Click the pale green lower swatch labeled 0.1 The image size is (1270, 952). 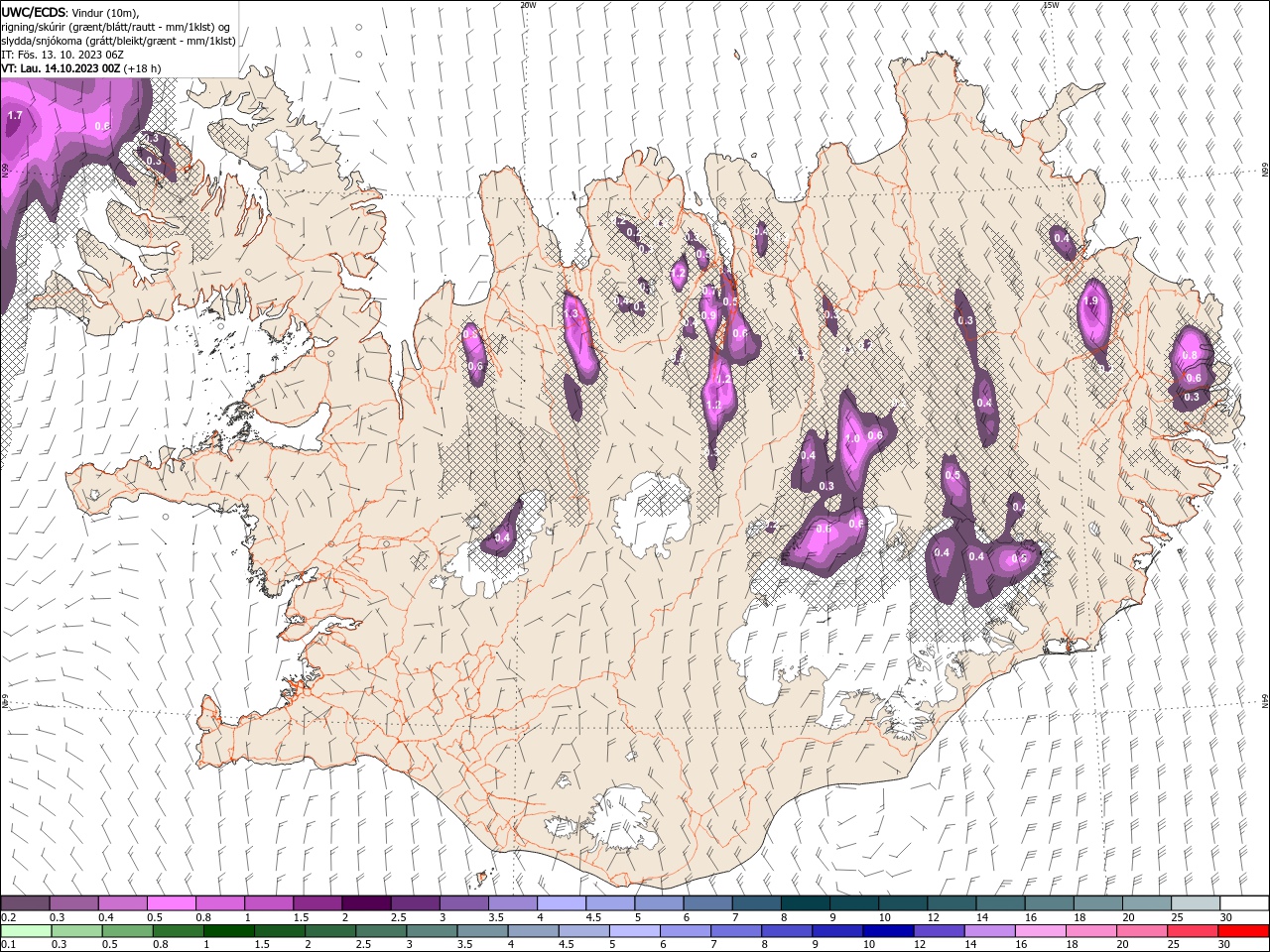click(27, 931)
